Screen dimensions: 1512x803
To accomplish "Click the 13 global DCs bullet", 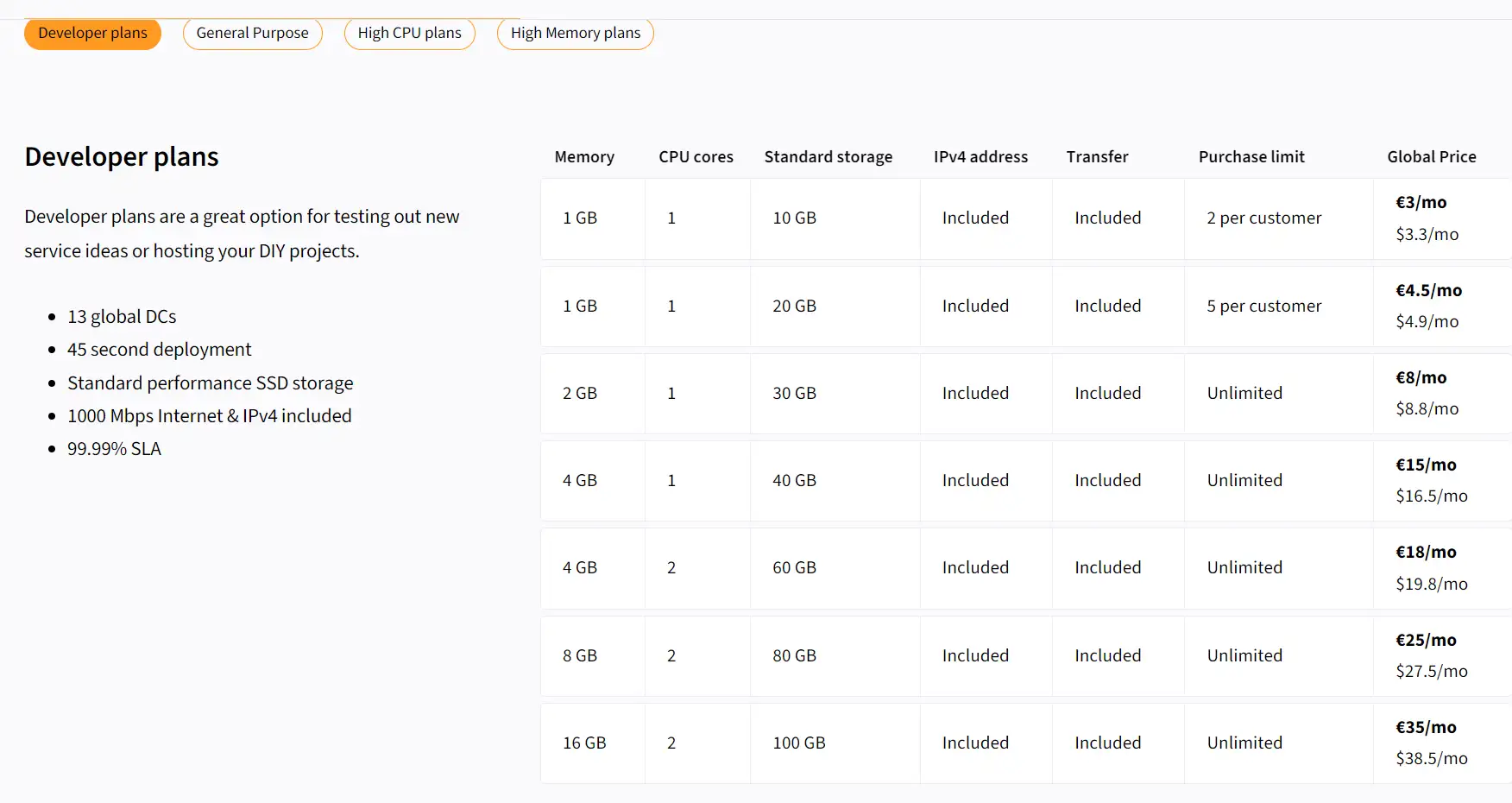I will coord(122,317).
